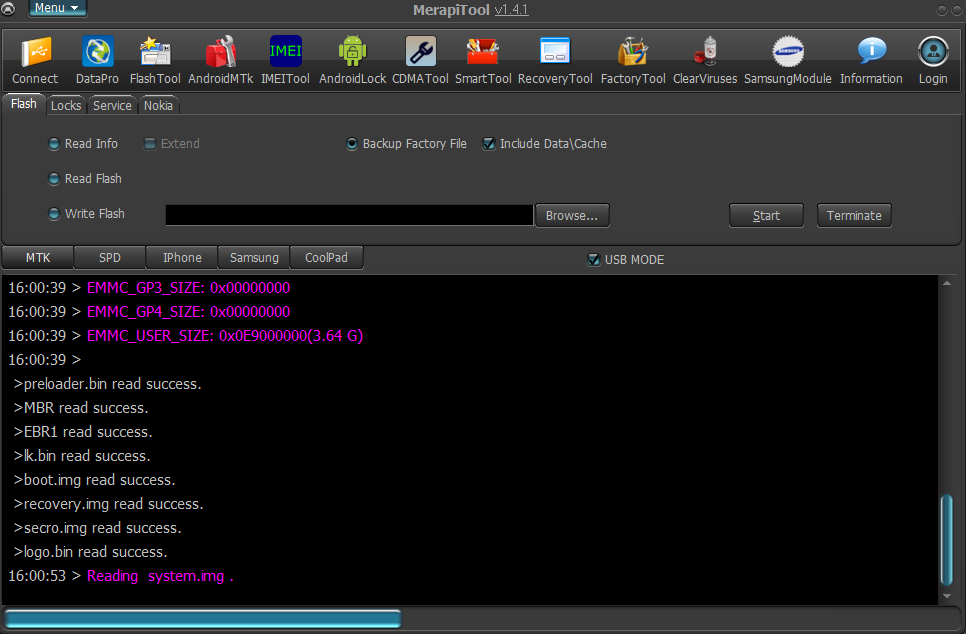
Task: Click the log scroll up arrow
Action: (x=946, y=283)
